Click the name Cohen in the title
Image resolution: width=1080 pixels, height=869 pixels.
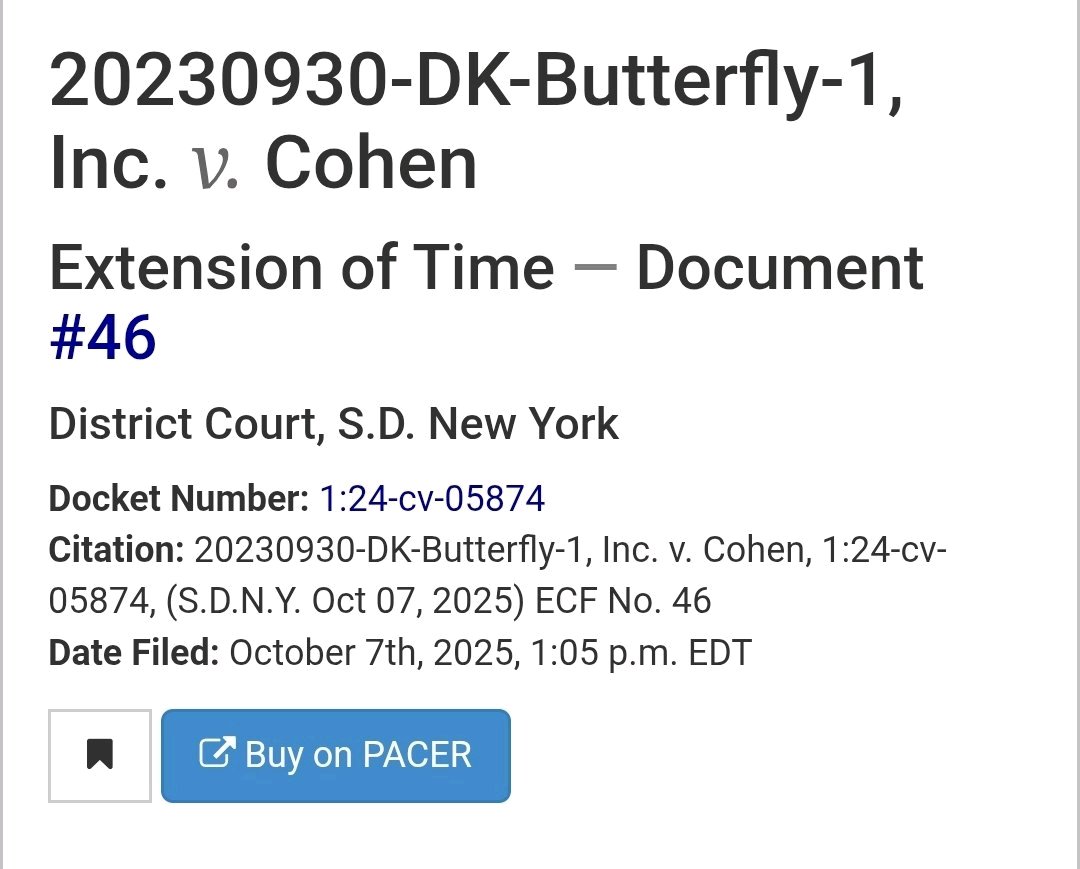coord(371,164)
